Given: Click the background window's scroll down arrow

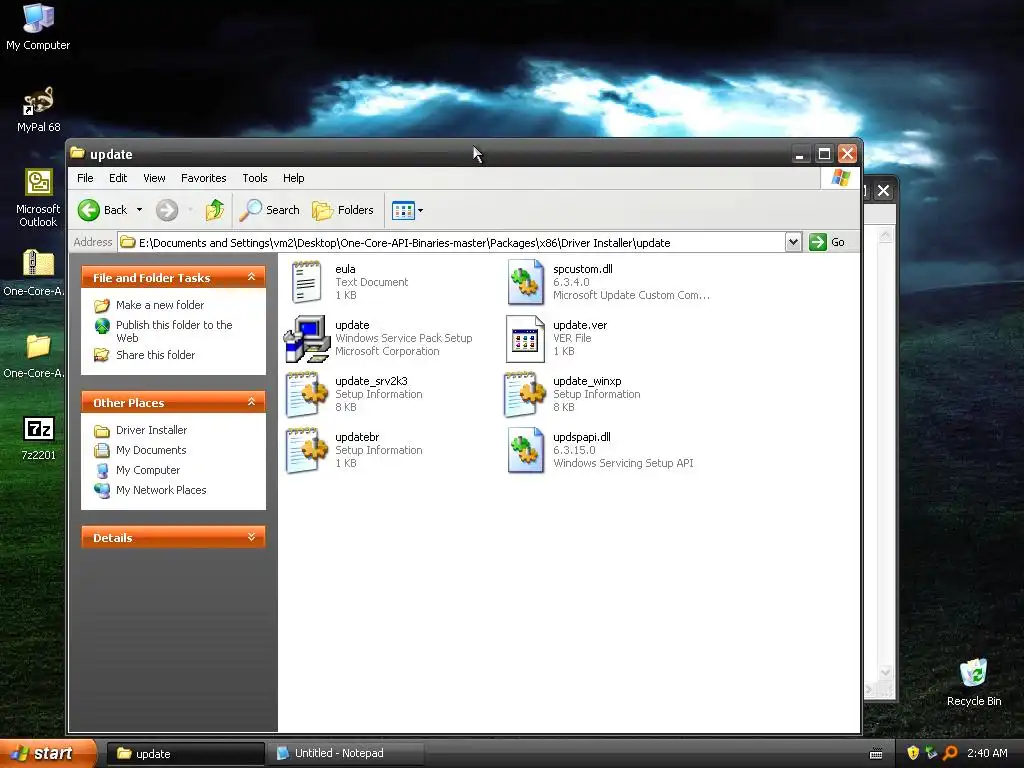Looking at the screenshot, I should [886, 672].
